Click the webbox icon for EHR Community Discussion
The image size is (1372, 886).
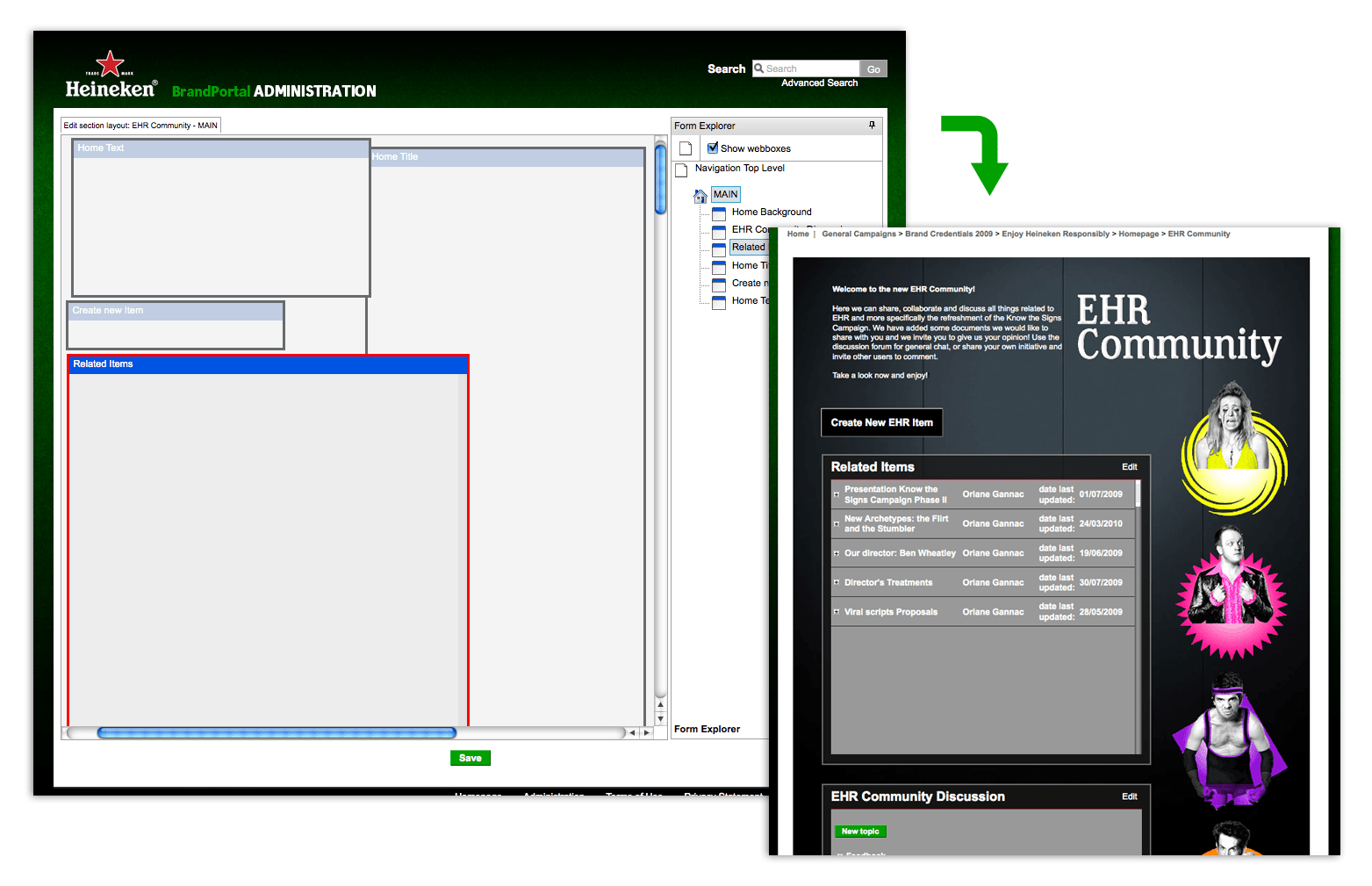[719, 231]
